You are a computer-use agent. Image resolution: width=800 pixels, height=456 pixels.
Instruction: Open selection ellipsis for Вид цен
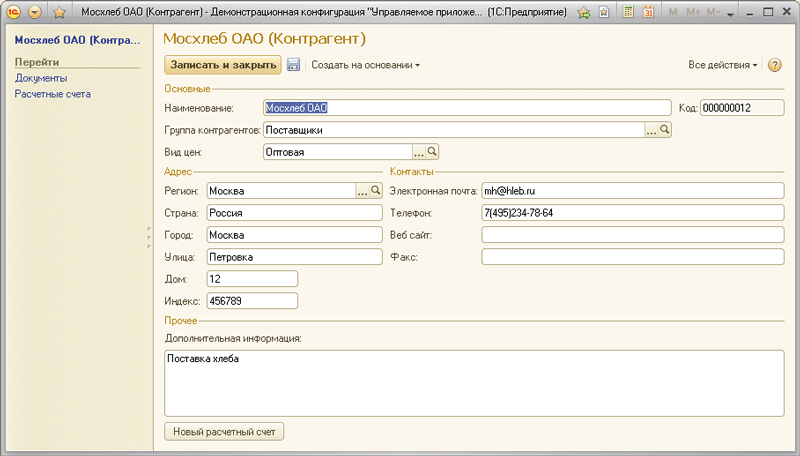click(x=419, y=152)
